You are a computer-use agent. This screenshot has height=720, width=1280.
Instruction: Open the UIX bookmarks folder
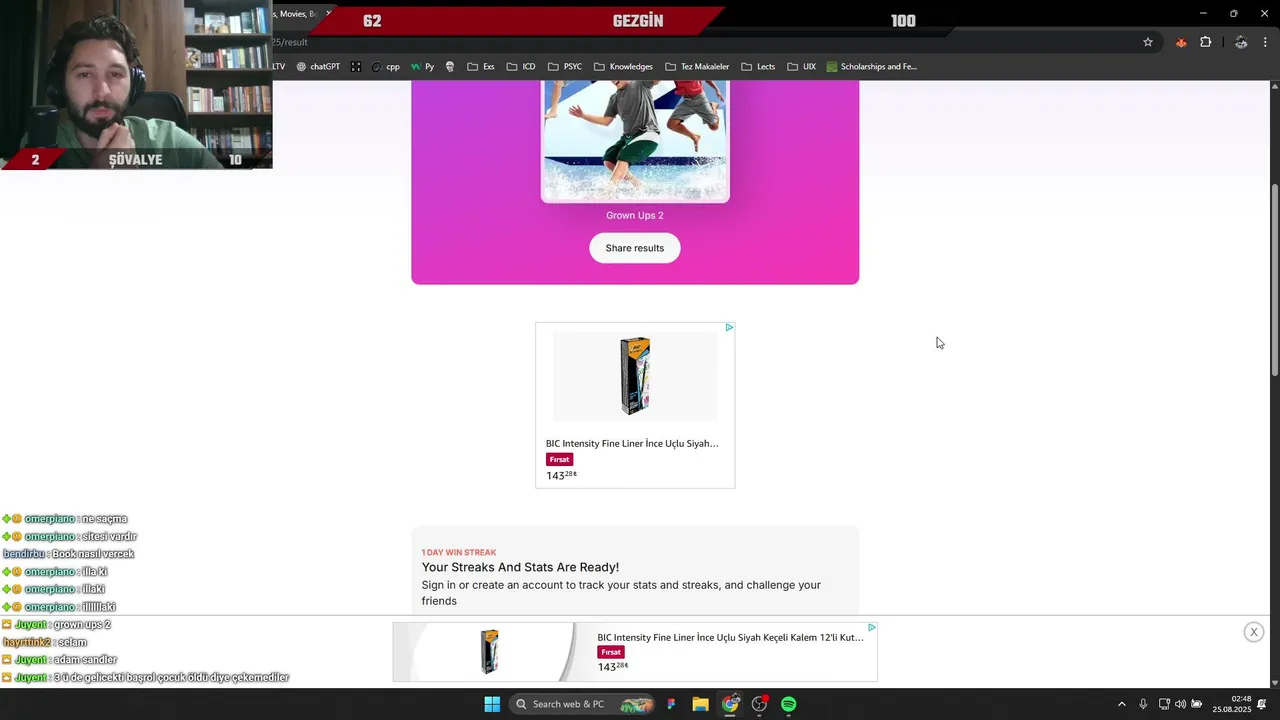pyautogui.click(x=802, y=67)
